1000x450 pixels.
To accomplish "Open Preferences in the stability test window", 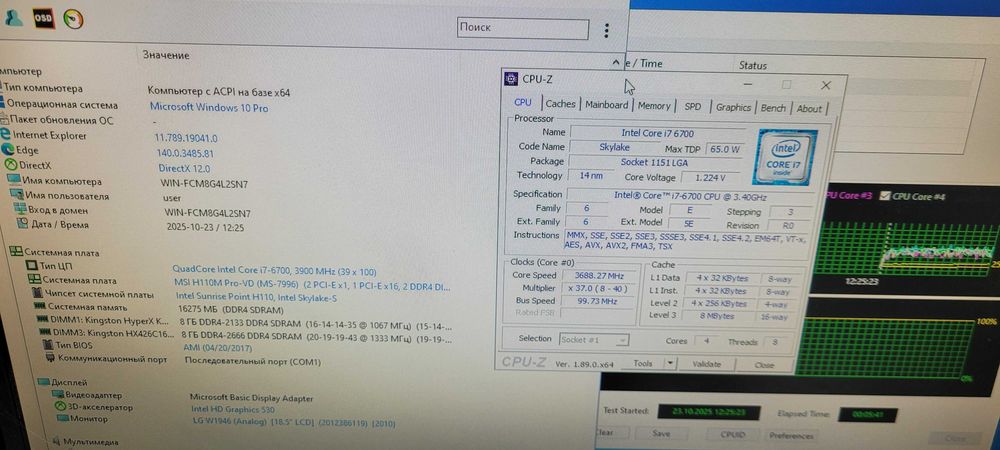I will tap(791, 436).
